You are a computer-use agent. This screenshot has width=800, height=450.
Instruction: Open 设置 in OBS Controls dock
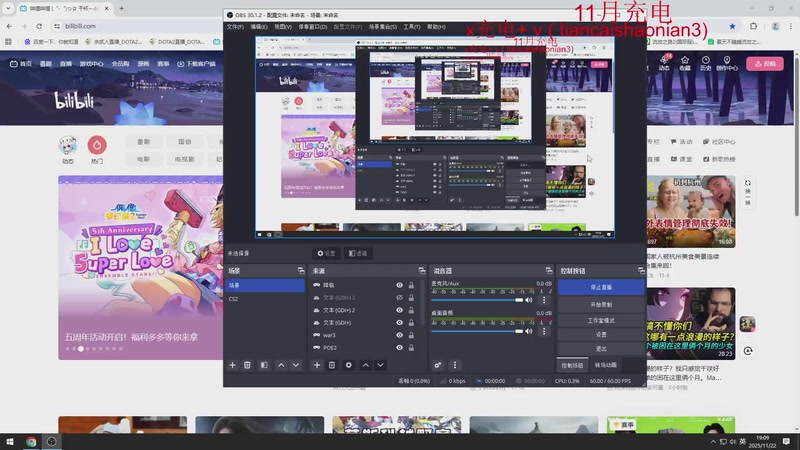click(x=601, y=335)
